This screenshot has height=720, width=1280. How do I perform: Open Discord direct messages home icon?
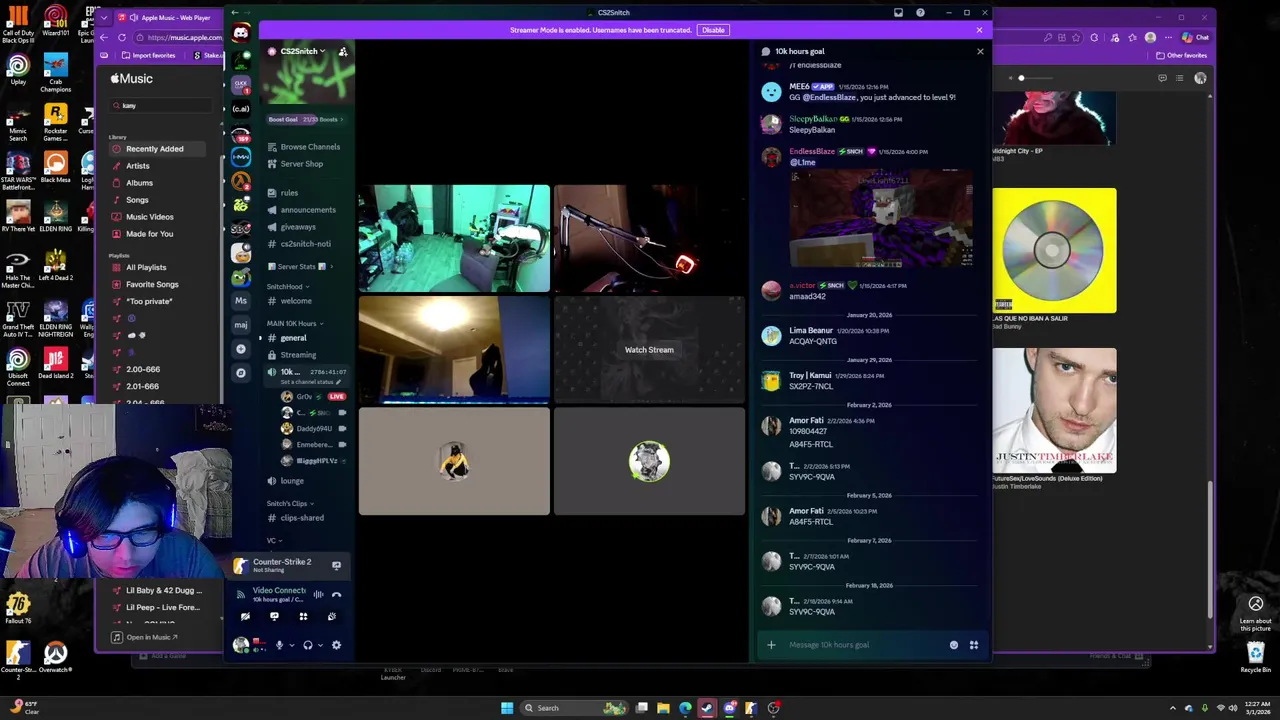tap(241, 33)
